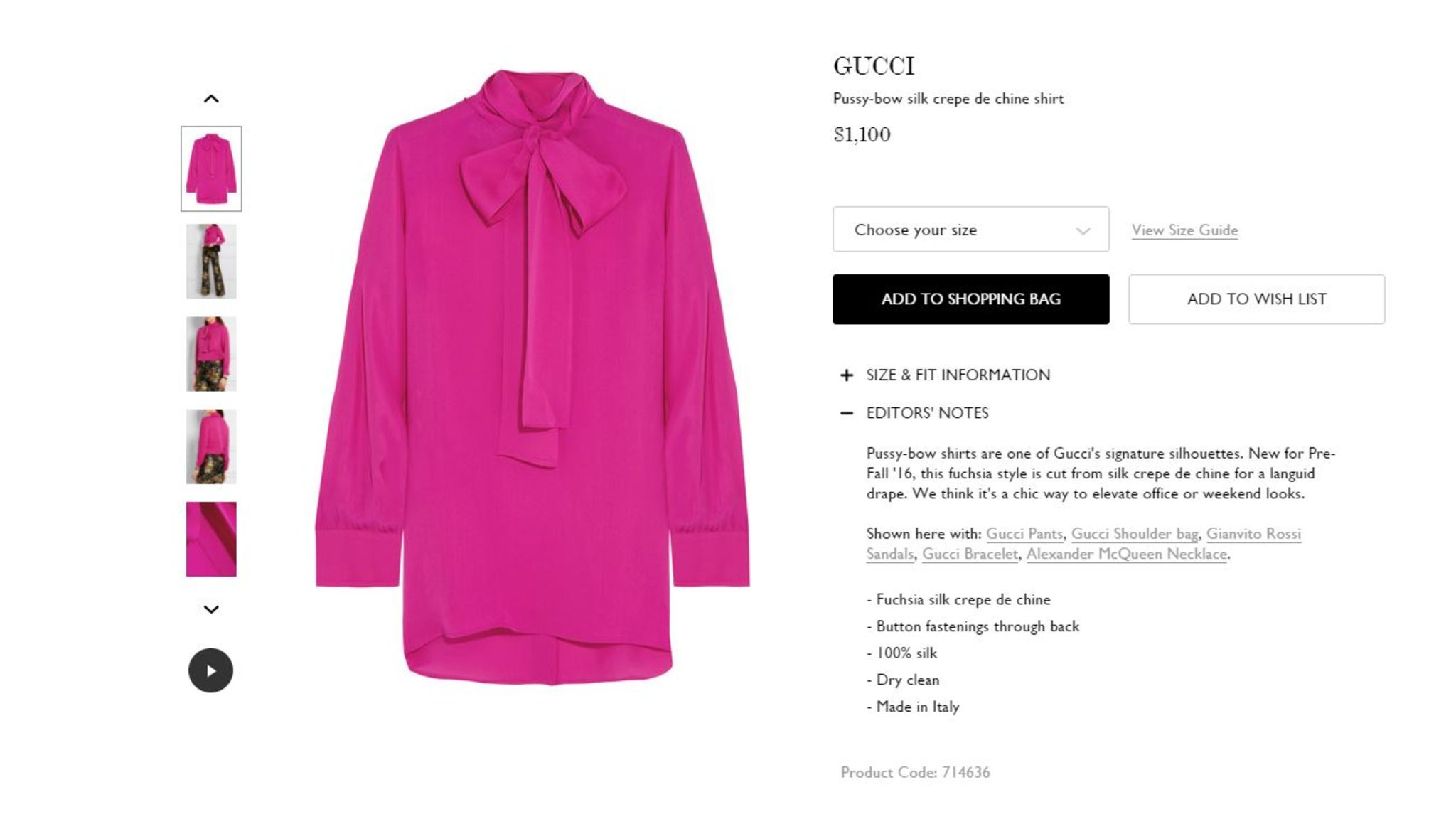
Task: Open the Gucci Shoulder bag link
Action: [1135, 534]
